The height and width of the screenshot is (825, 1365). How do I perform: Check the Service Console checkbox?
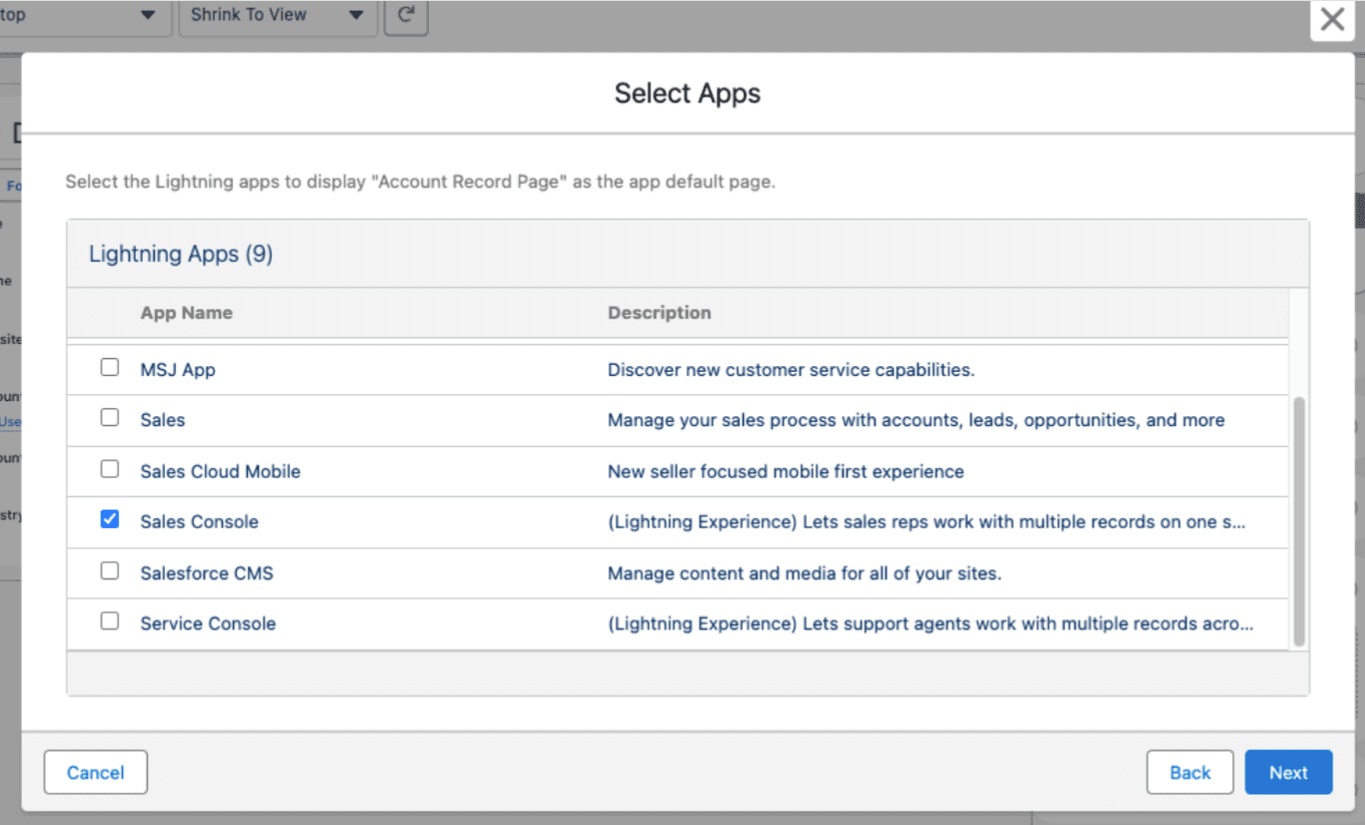click(109, 620)
